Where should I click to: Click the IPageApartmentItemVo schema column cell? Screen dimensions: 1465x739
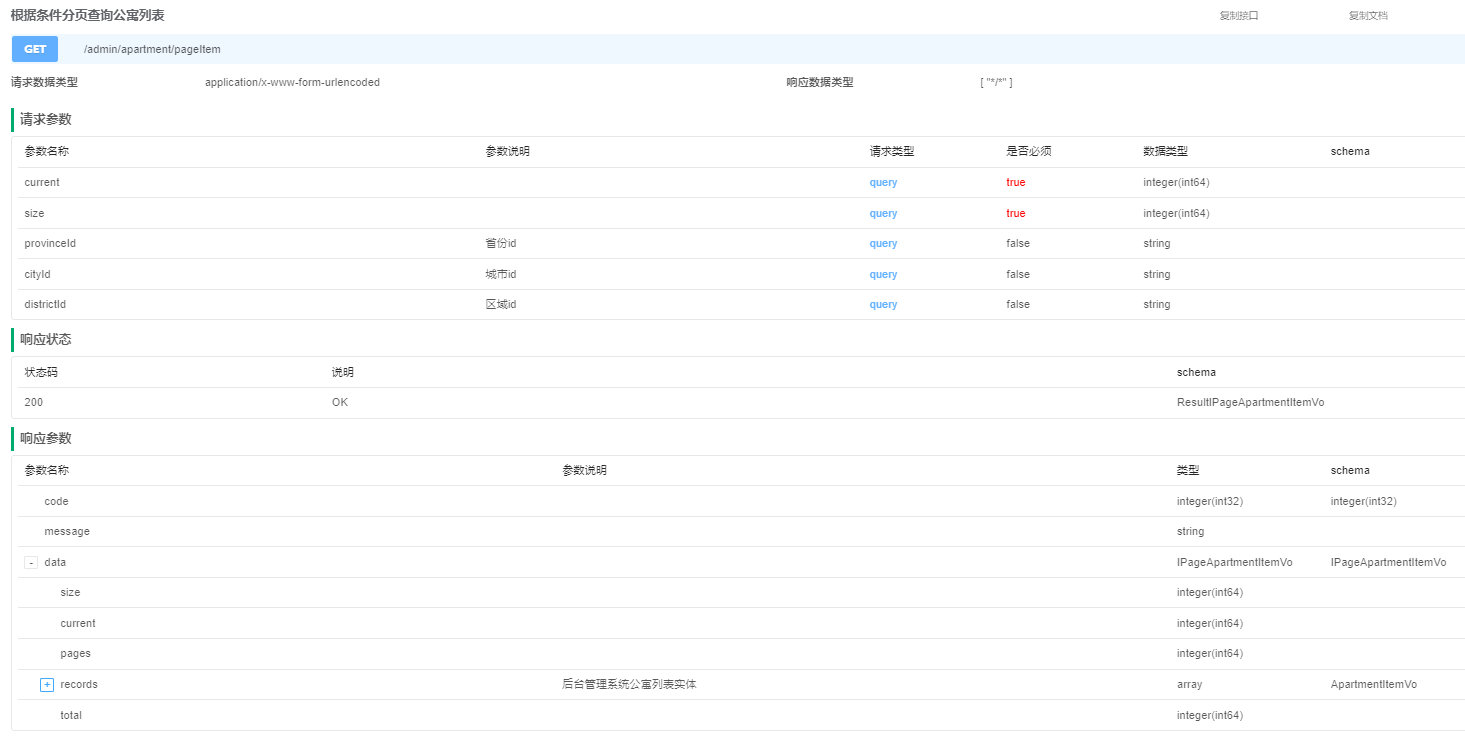point(1388,563)
